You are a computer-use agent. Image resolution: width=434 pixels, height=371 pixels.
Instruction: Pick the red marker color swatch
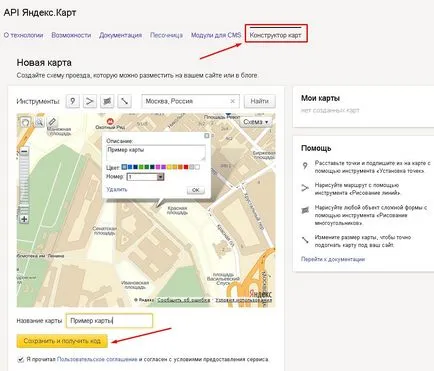click(x=186, y=167)
